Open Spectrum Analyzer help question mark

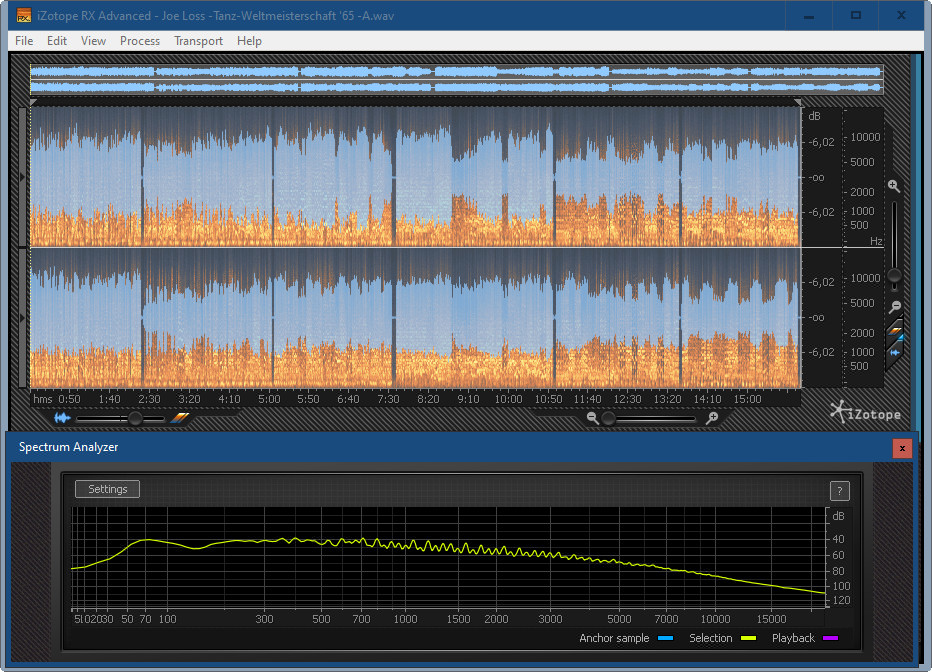point(839,490)
